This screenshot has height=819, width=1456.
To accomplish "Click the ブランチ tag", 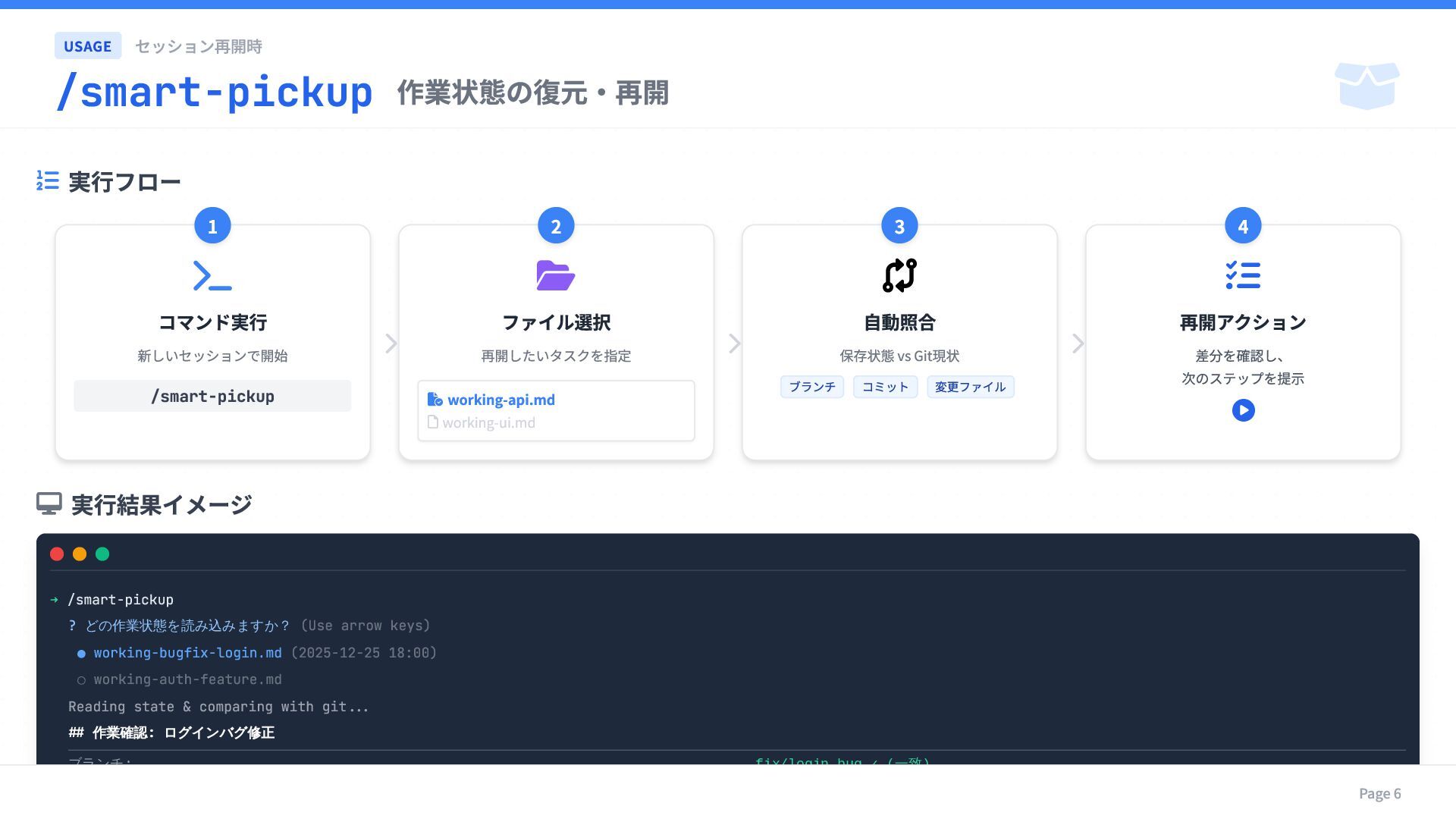I will (811, 387).
